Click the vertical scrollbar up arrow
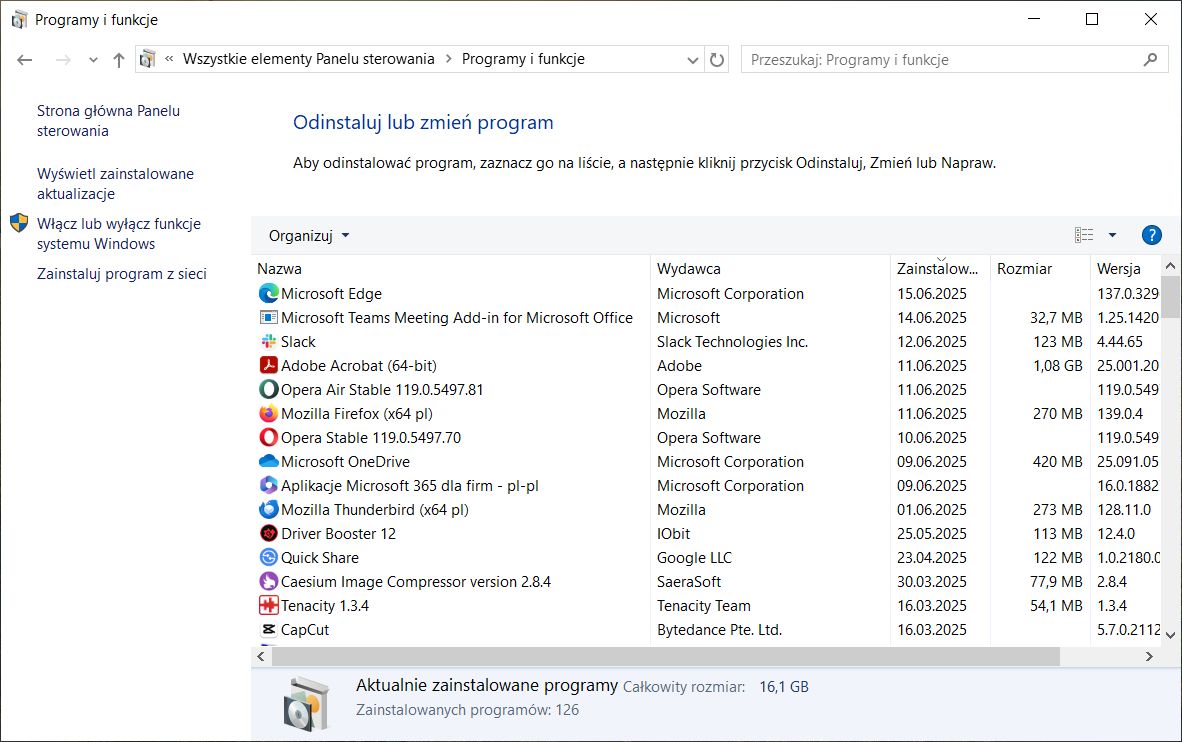This screenshot has width=1182, height=742. click(x=1170, y=266)
